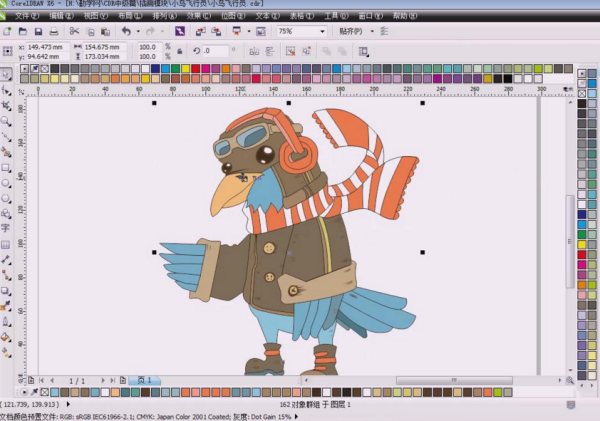The height and width of the screenshot is (421, 600).
Task: Click the 贴齐(P) snap button
Action: pos(351,31)
